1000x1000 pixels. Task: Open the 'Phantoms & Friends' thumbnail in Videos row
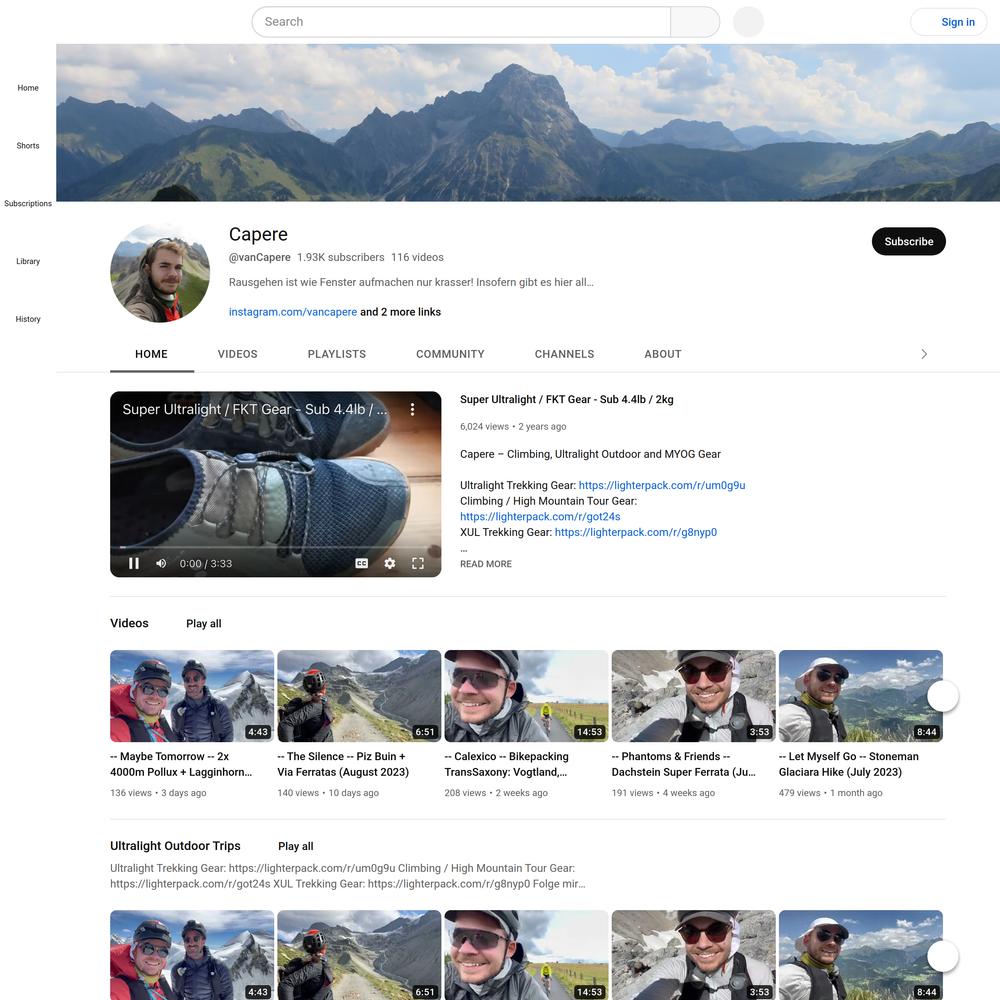[x=693, y=696]
